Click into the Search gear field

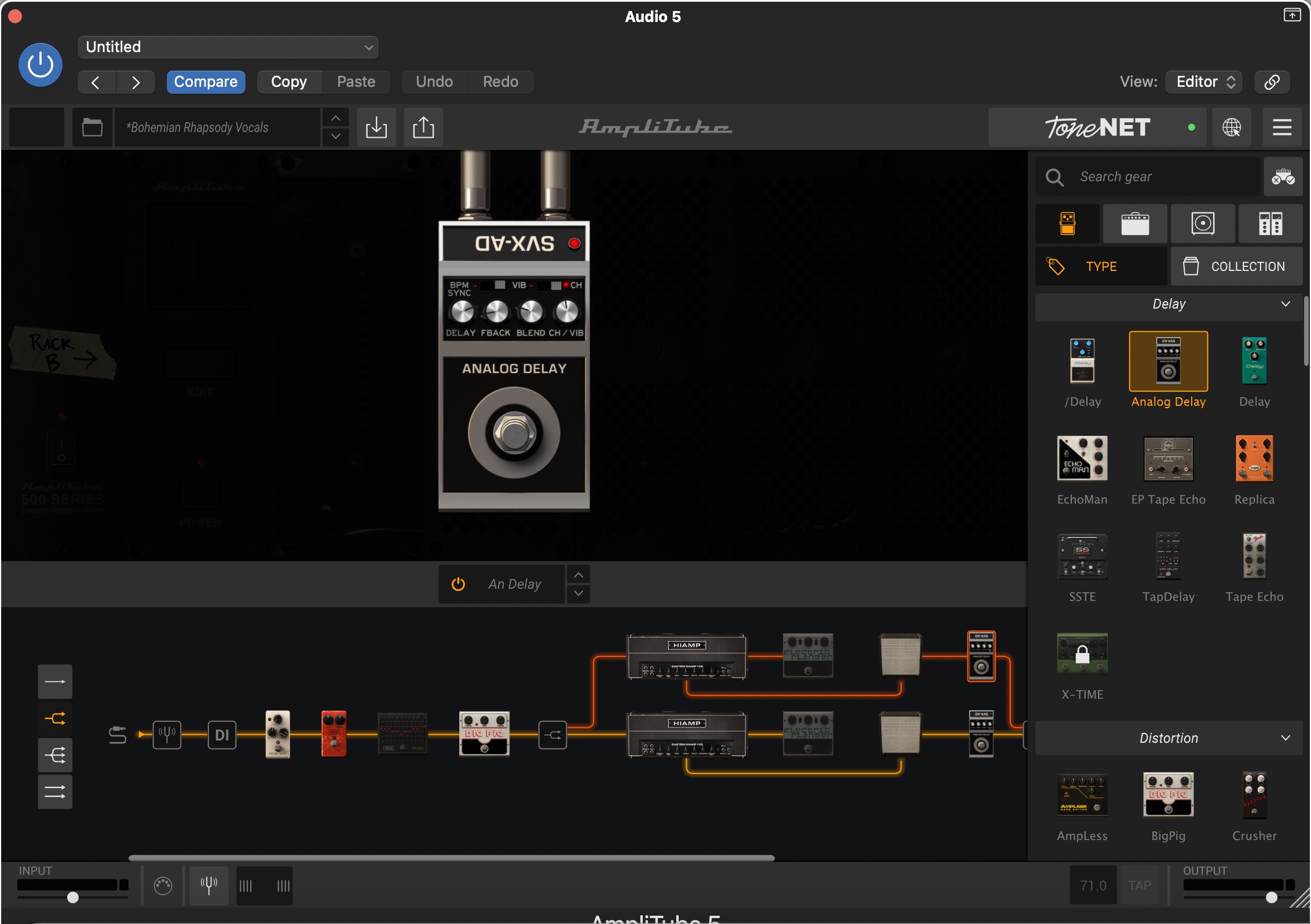1148,177
